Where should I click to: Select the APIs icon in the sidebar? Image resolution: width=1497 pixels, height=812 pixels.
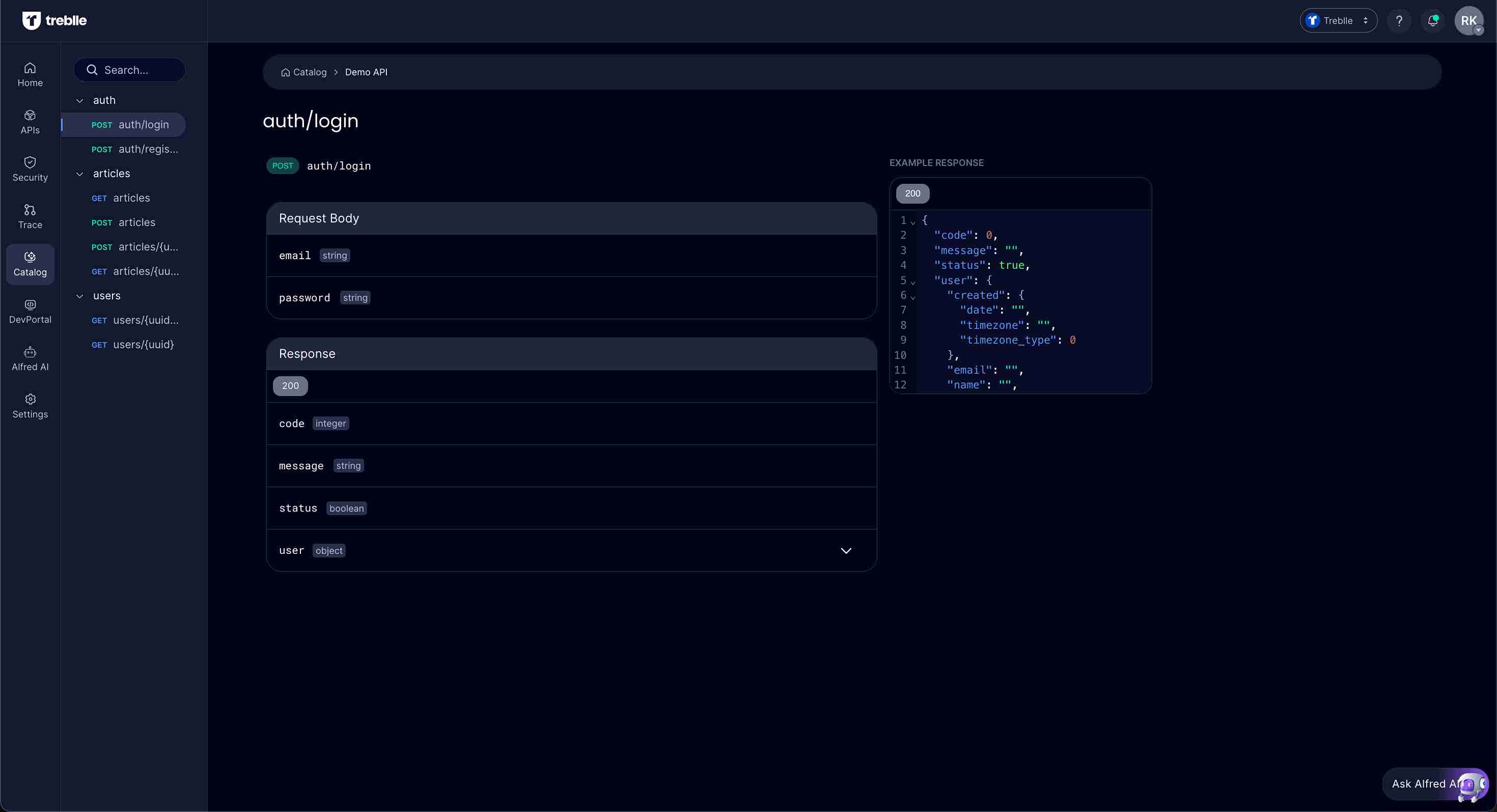pos(30,121)
